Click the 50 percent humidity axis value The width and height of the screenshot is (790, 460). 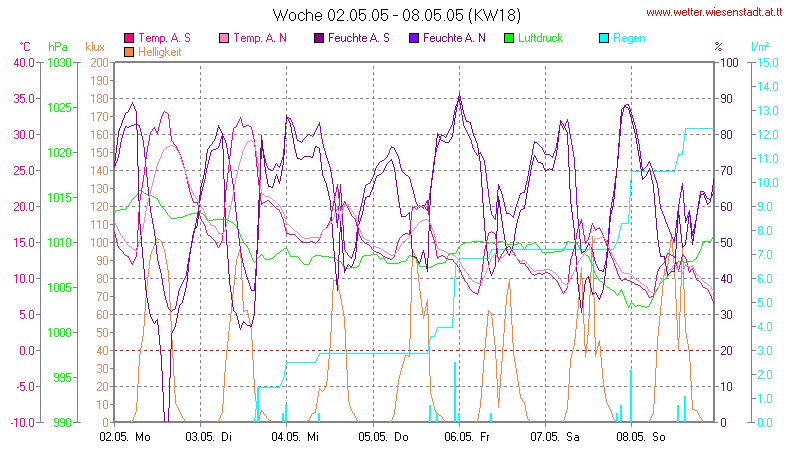click(x=726, y=243)
